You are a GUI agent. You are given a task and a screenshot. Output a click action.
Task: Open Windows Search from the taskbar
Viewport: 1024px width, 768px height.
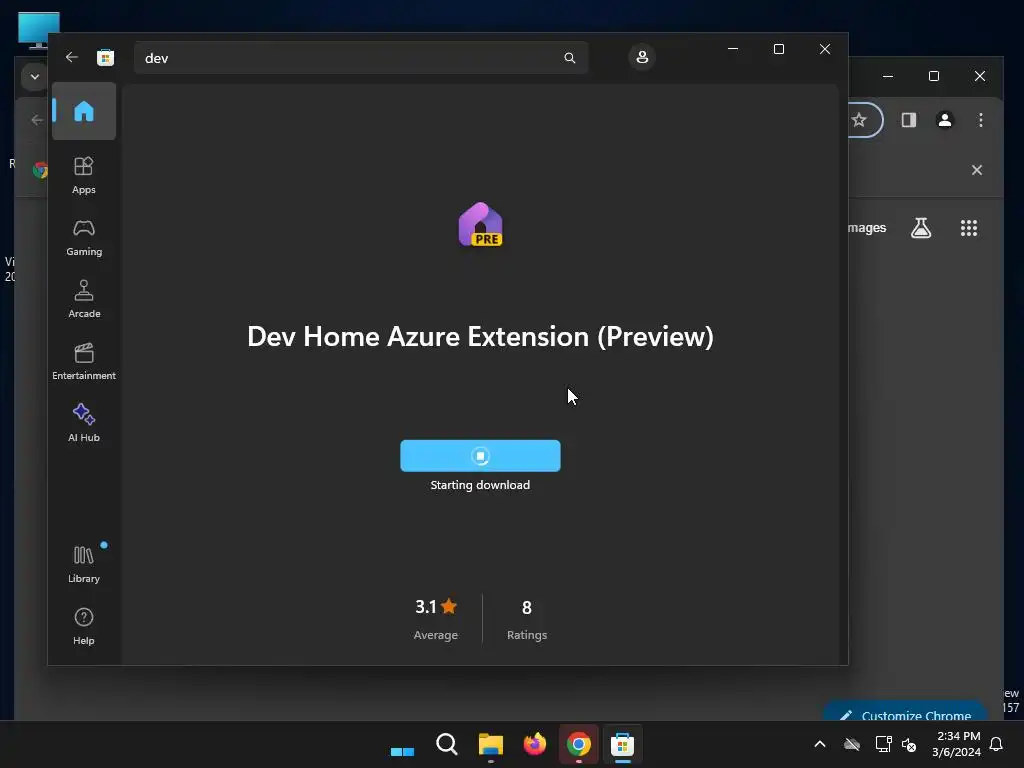(x=447, y=744)
